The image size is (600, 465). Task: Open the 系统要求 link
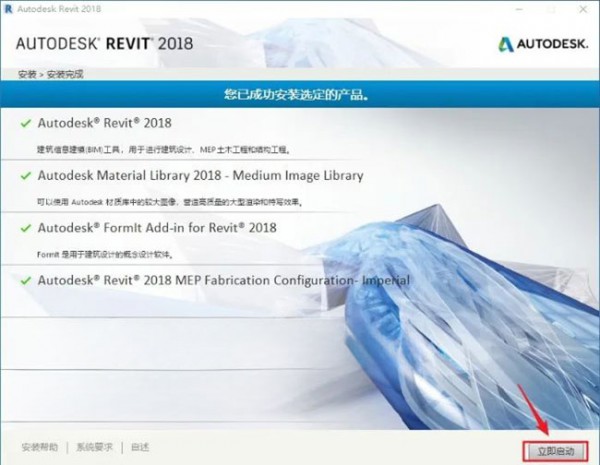click(x=95, y=447)
